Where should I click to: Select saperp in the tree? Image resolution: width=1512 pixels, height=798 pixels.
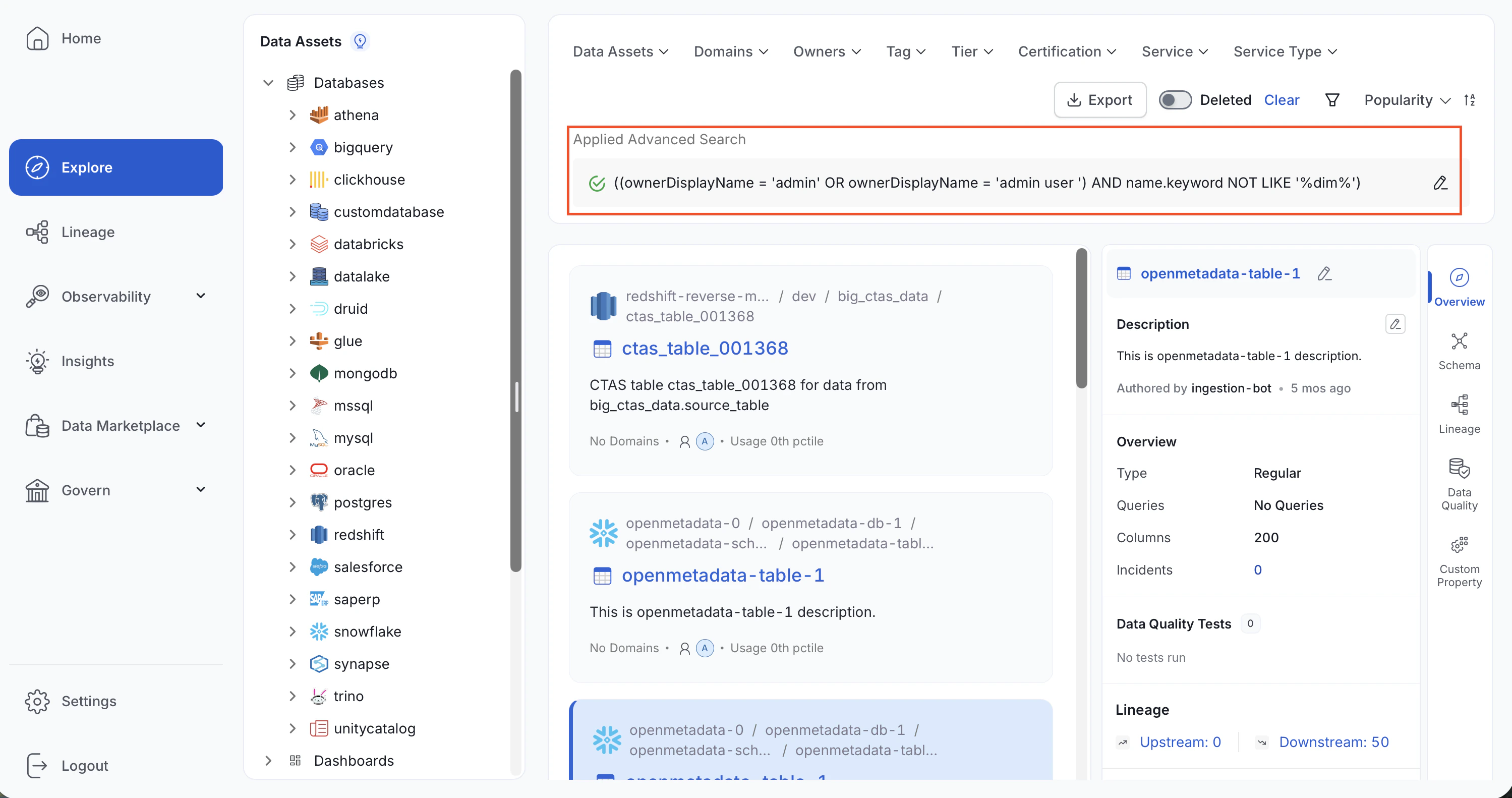point(356,600)
